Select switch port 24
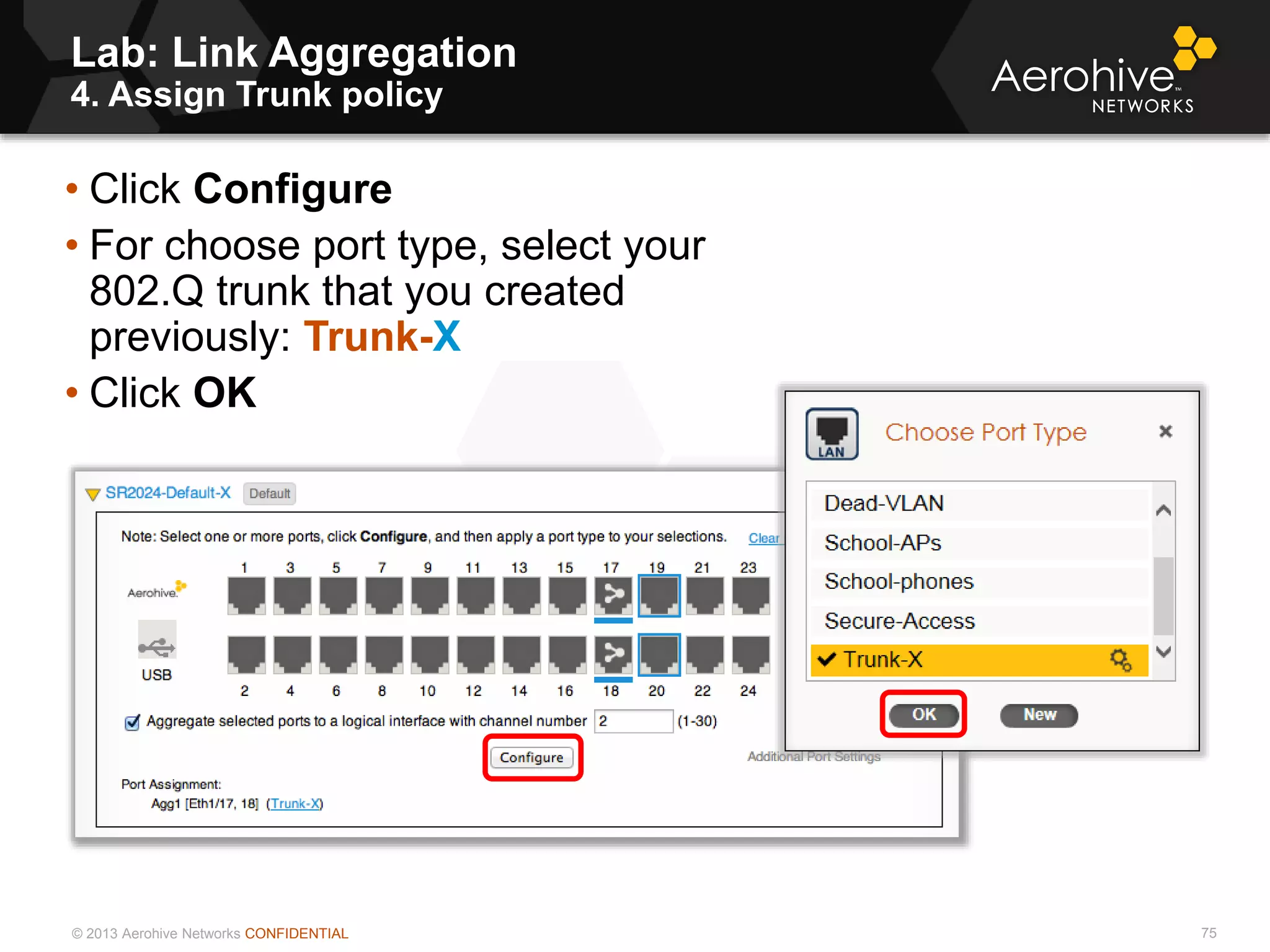 [x=751, y=654]
